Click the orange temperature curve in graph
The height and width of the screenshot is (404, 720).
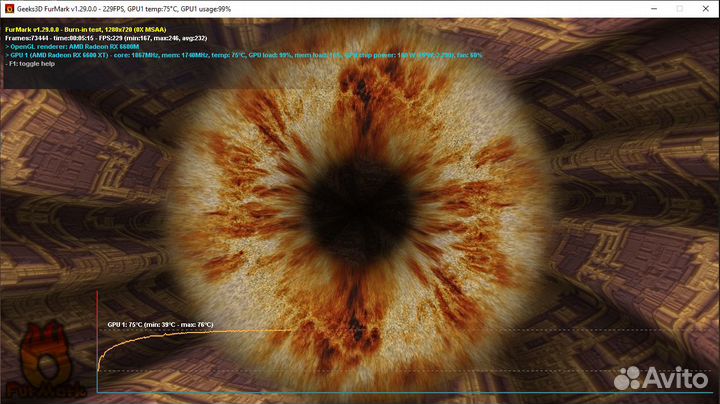(193, 333)
